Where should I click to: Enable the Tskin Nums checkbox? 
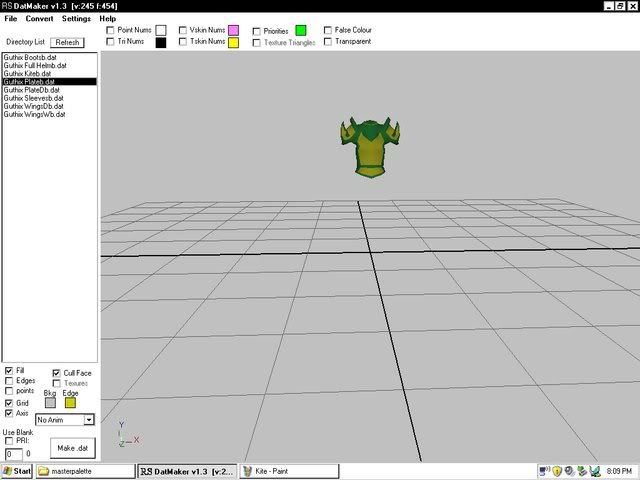coord(183,42)
